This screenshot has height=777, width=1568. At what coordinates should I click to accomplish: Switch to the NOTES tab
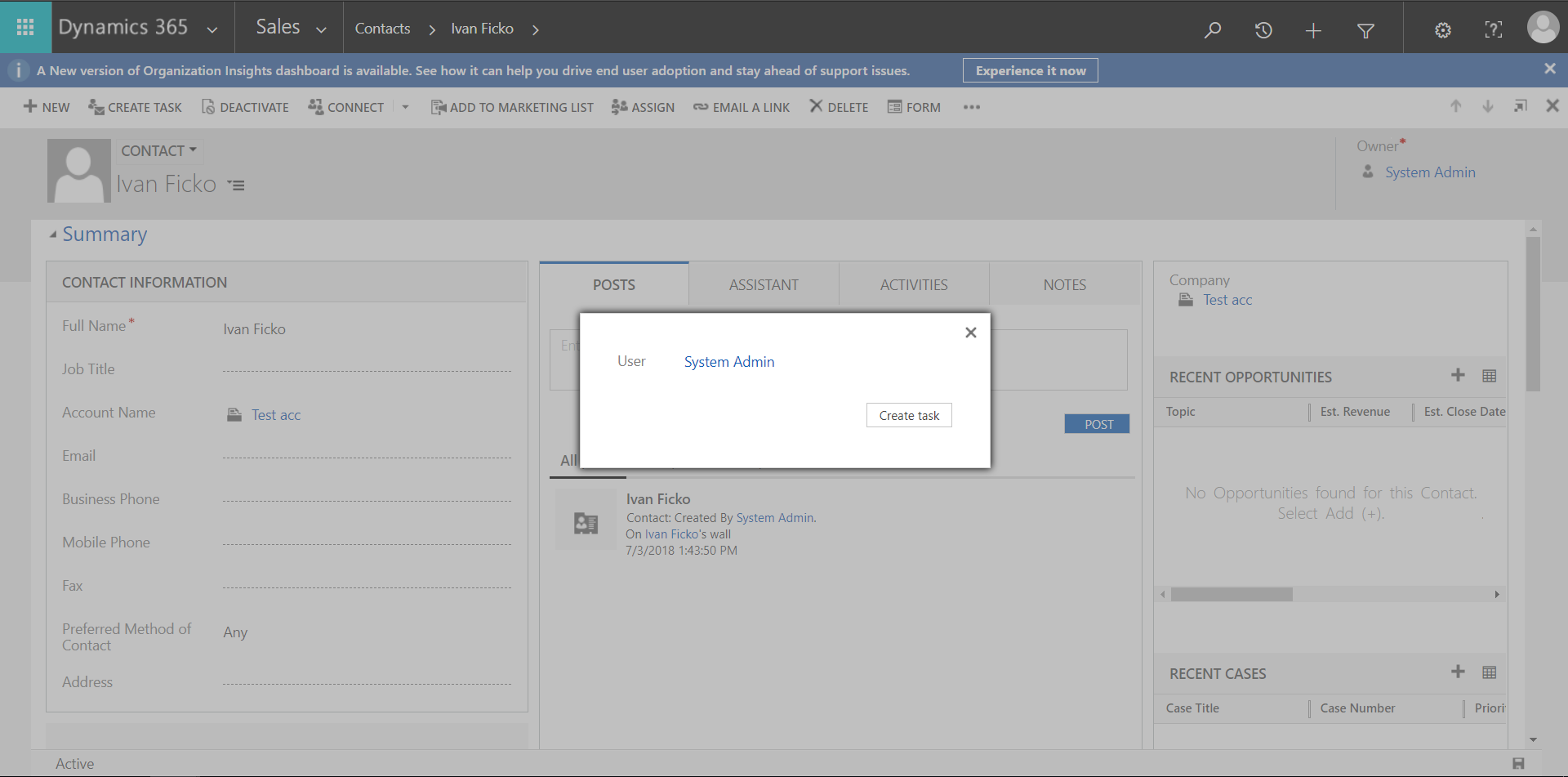1065,284
